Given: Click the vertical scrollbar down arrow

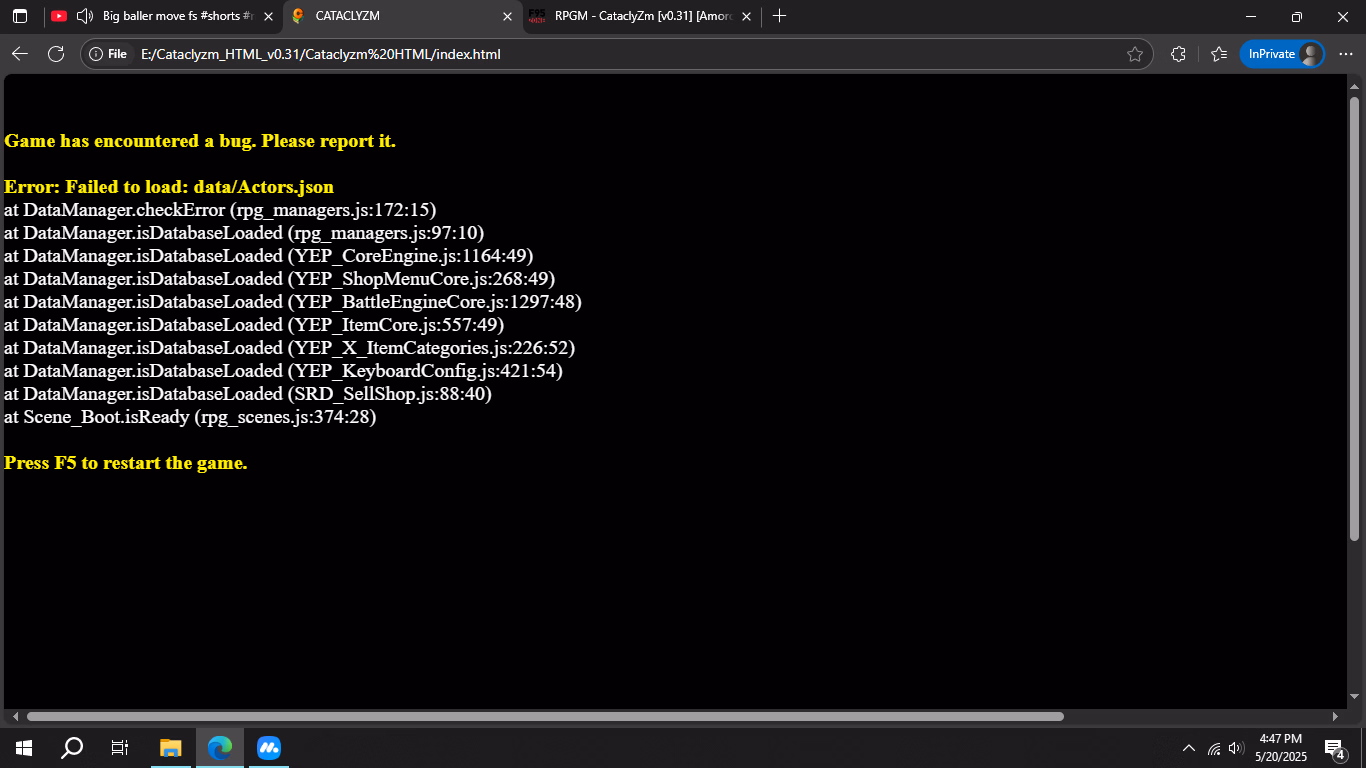Looking at the screenshot, I should [1355, 696].
